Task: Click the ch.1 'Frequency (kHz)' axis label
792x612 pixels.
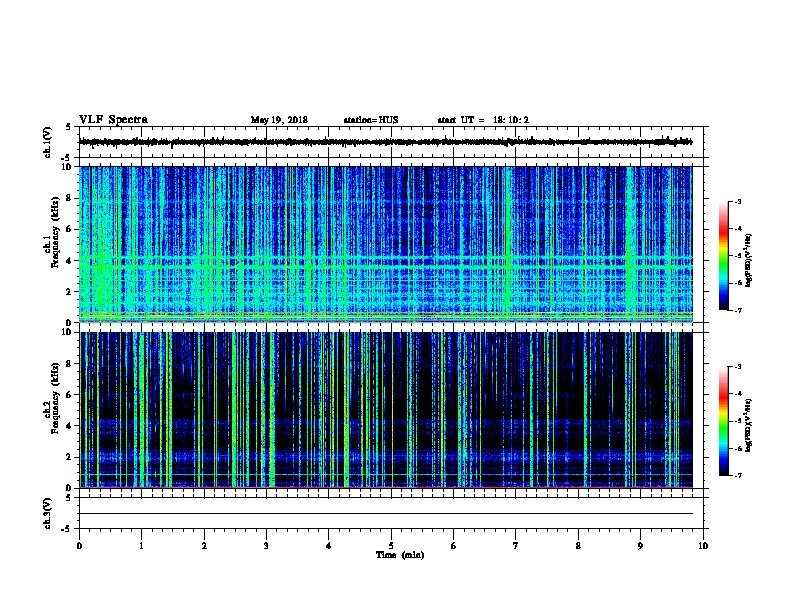Action: (55, 232)
